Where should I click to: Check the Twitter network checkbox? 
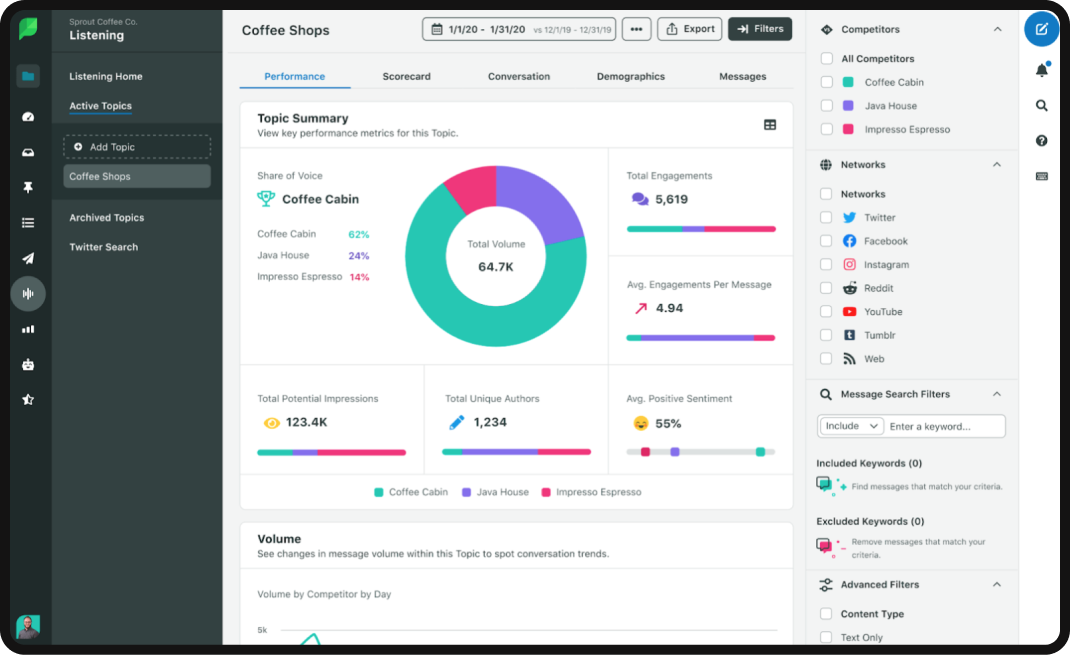[x=826, y=218]
